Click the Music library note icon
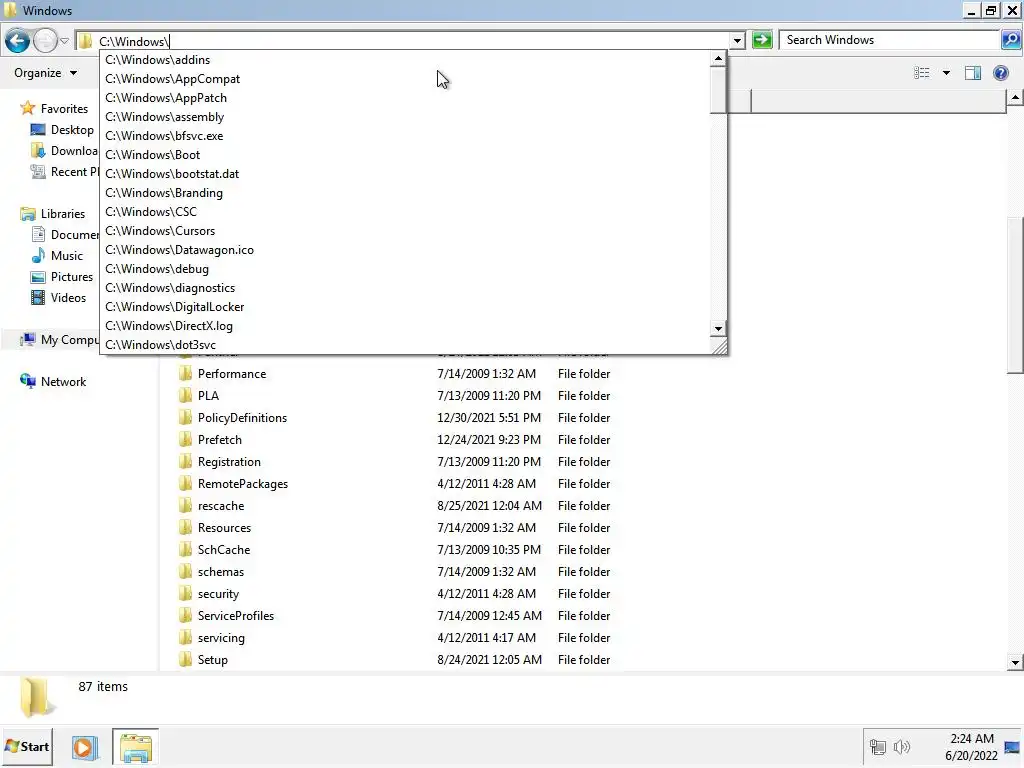1024x768 pixels. (39, 255)
